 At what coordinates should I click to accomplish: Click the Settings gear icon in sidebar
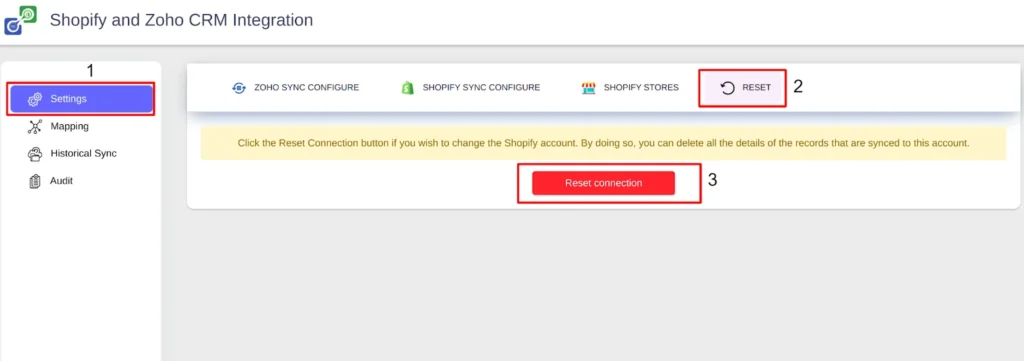click(x=35, y=99)
